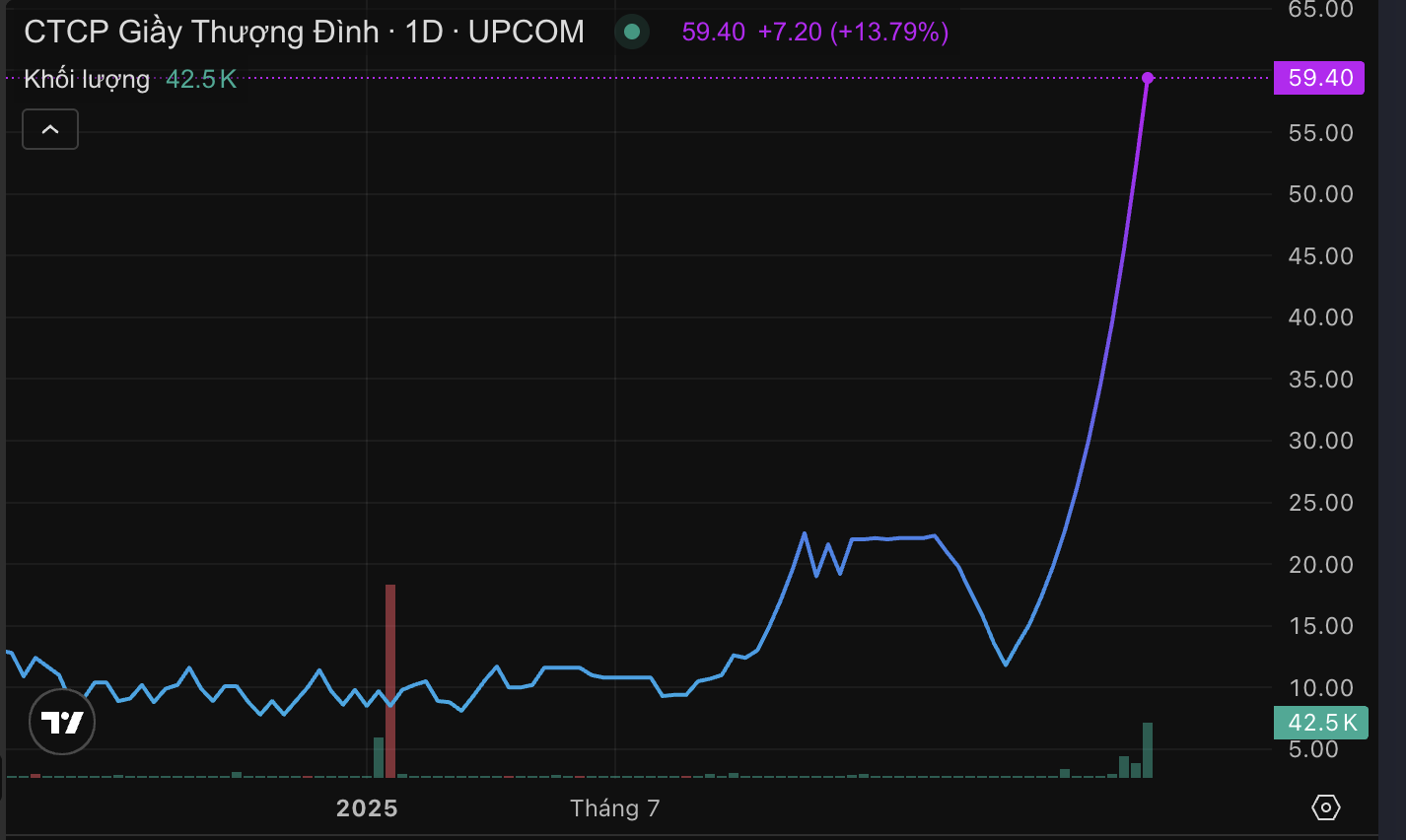
Task: Click the 59.40 price in header legend
Action: coord(713,32)
